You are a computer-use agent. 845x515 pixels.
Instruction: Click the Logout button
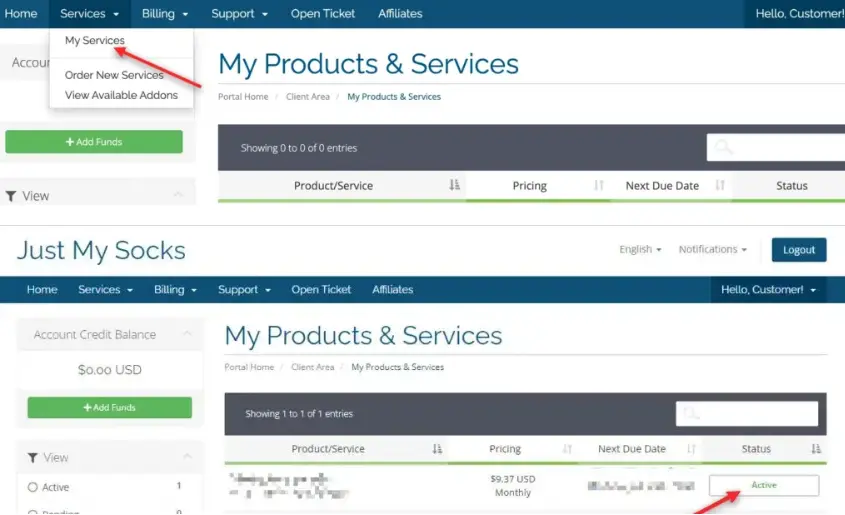tap(799, 250)
